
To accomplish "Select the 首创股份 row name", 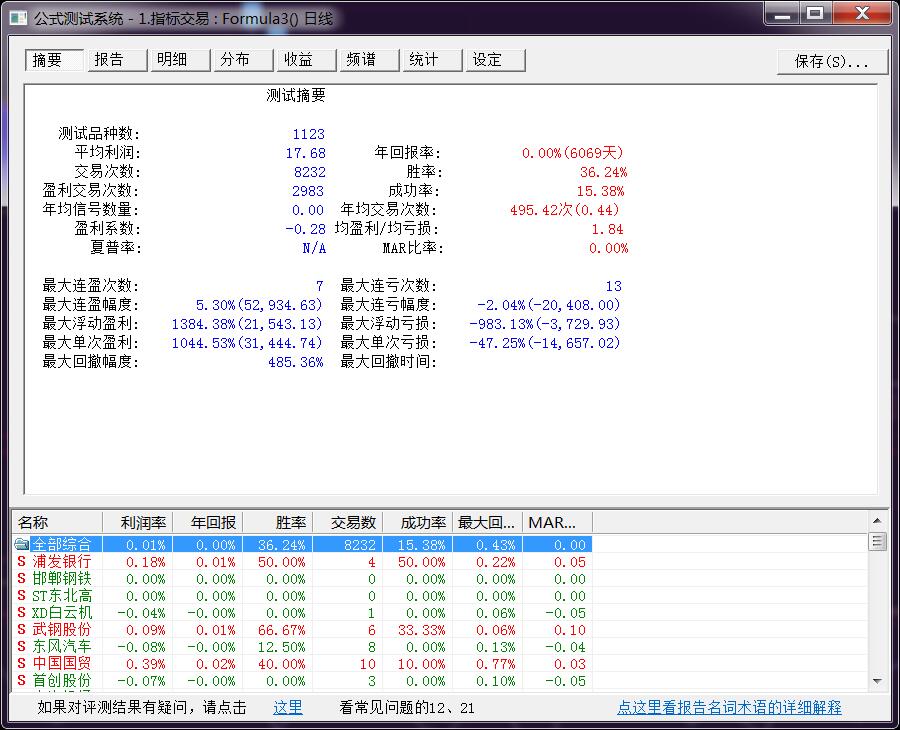I will tap(61, 681).
